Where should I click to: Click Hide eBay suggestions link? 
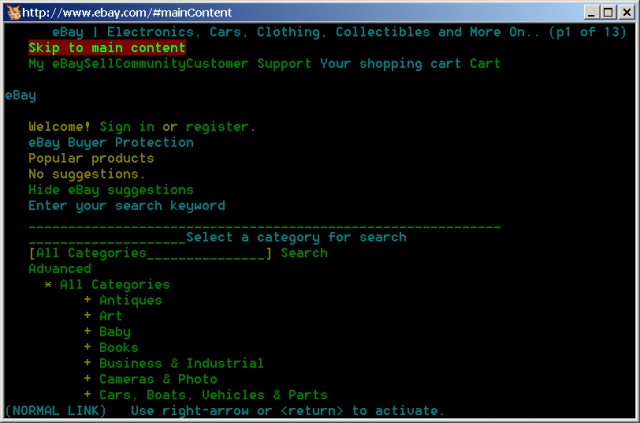(x=111, y=190)
